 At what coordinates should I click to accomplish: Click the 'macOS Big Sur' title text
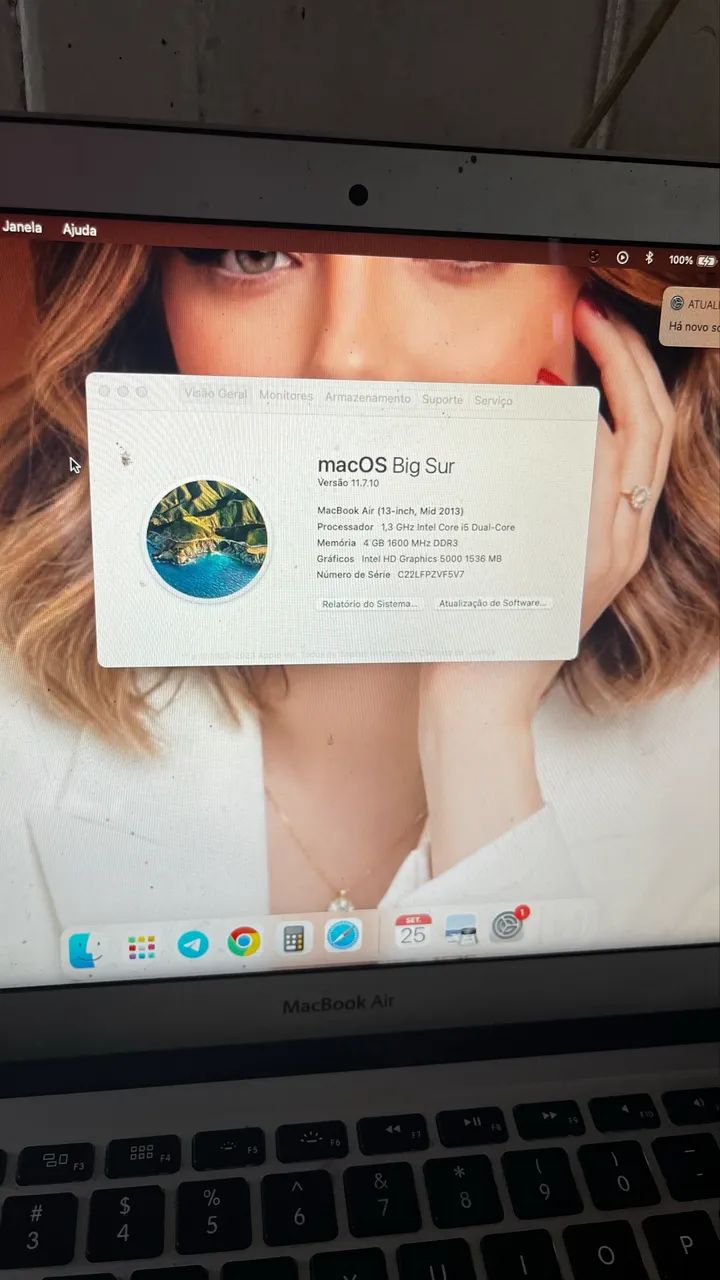tap(386, 465)
